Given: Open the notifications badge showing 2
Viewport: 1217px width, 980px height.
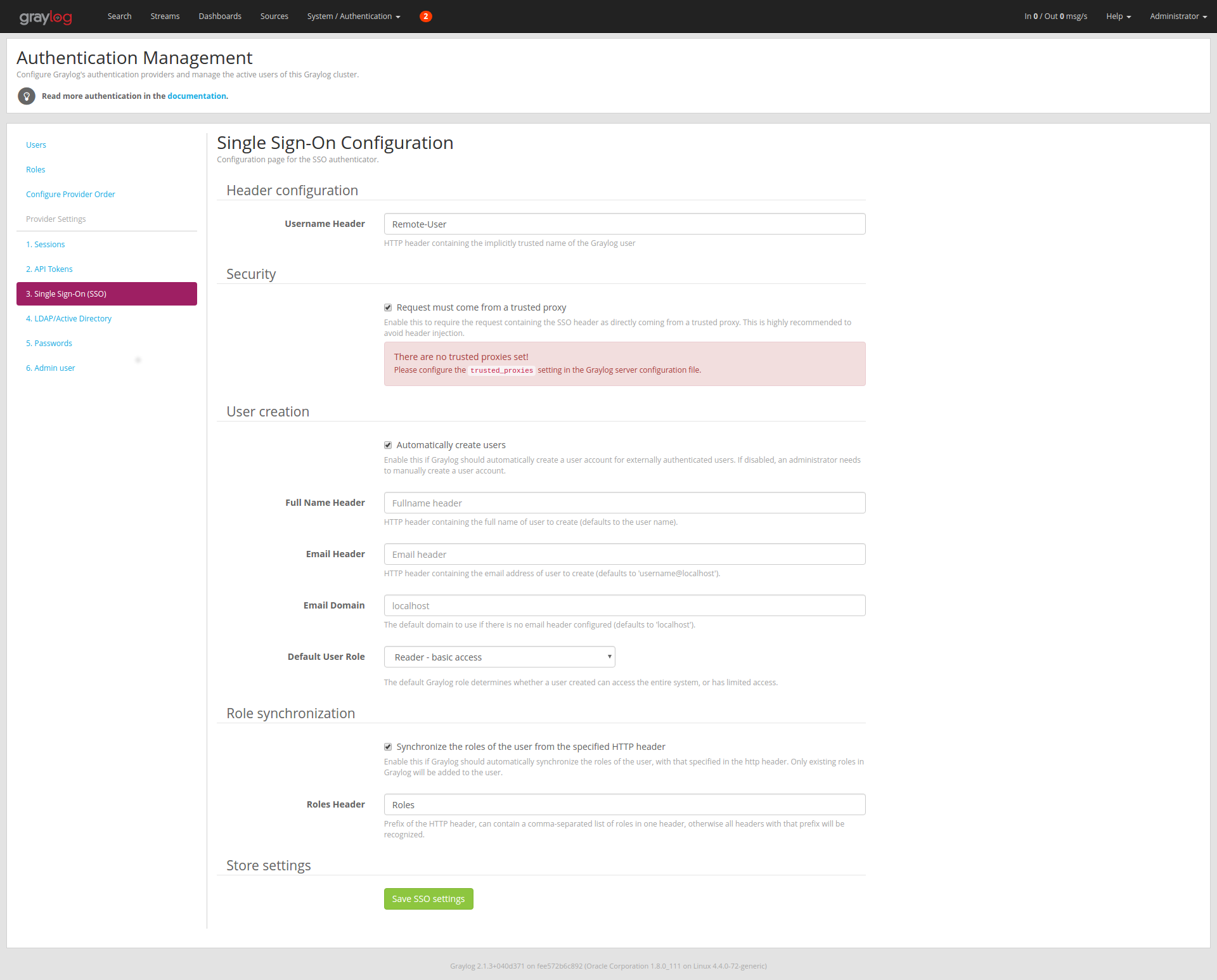Looking at the screenshot, I should coord(426,16).
